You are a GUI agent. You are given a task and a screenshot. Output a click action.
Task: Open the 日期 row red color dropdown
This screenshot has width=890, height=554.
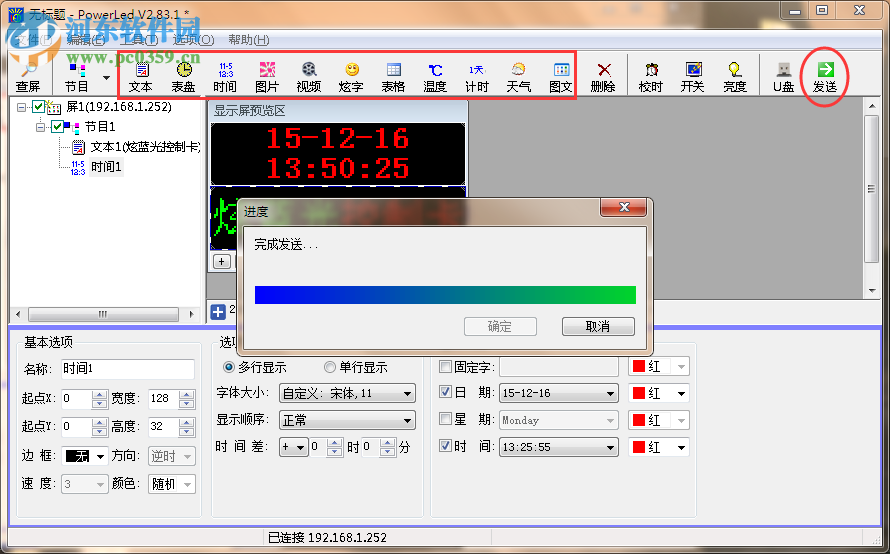point(658,393)
